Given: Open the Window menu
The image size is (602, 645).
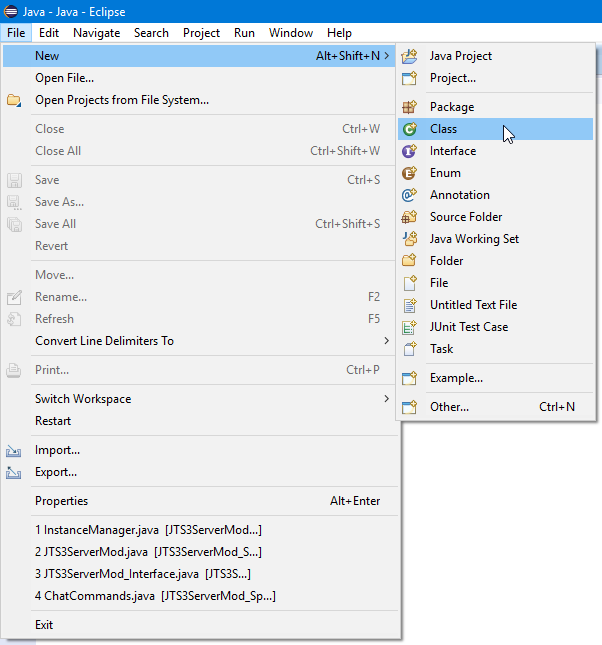Looking at the screenshot, I should [291, 33].
